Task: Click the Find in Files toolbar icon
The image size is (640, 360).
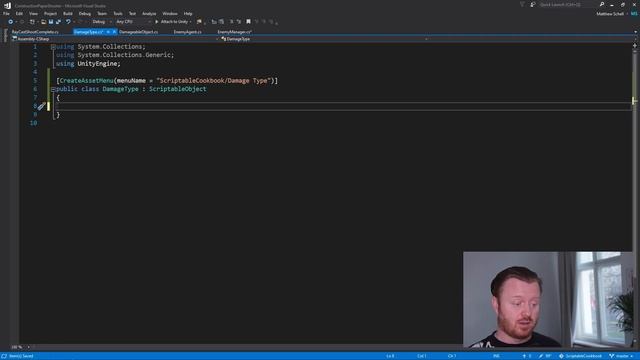Action: point(199,22)
